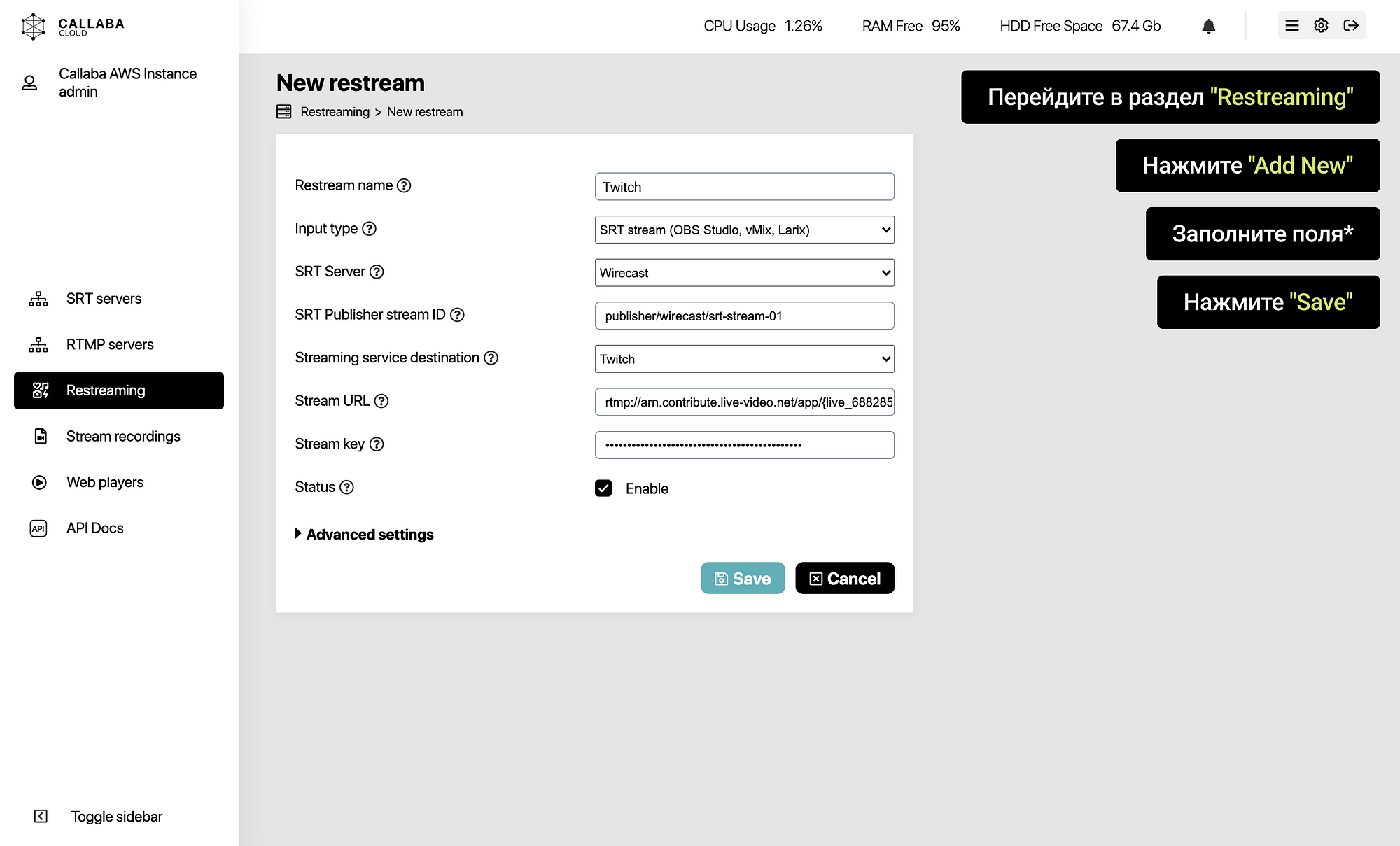The height and width of the screenshot is (846, 1400).
Task: Click the breadcrumb list icon
Action: (283, 112)
